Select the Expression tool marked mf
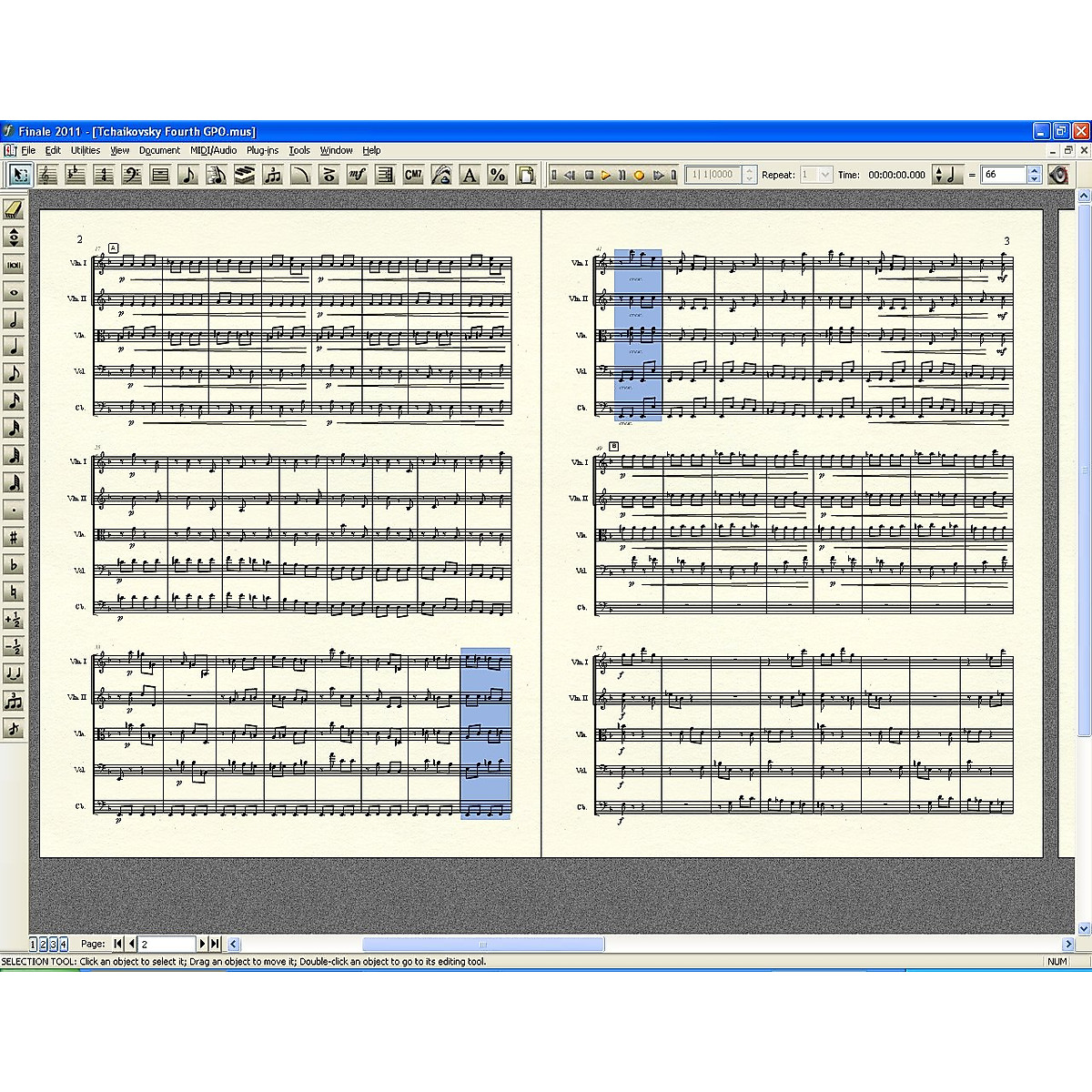Image resolution: width=1092 pixels, height=1092 pixels. click(358, 175)
